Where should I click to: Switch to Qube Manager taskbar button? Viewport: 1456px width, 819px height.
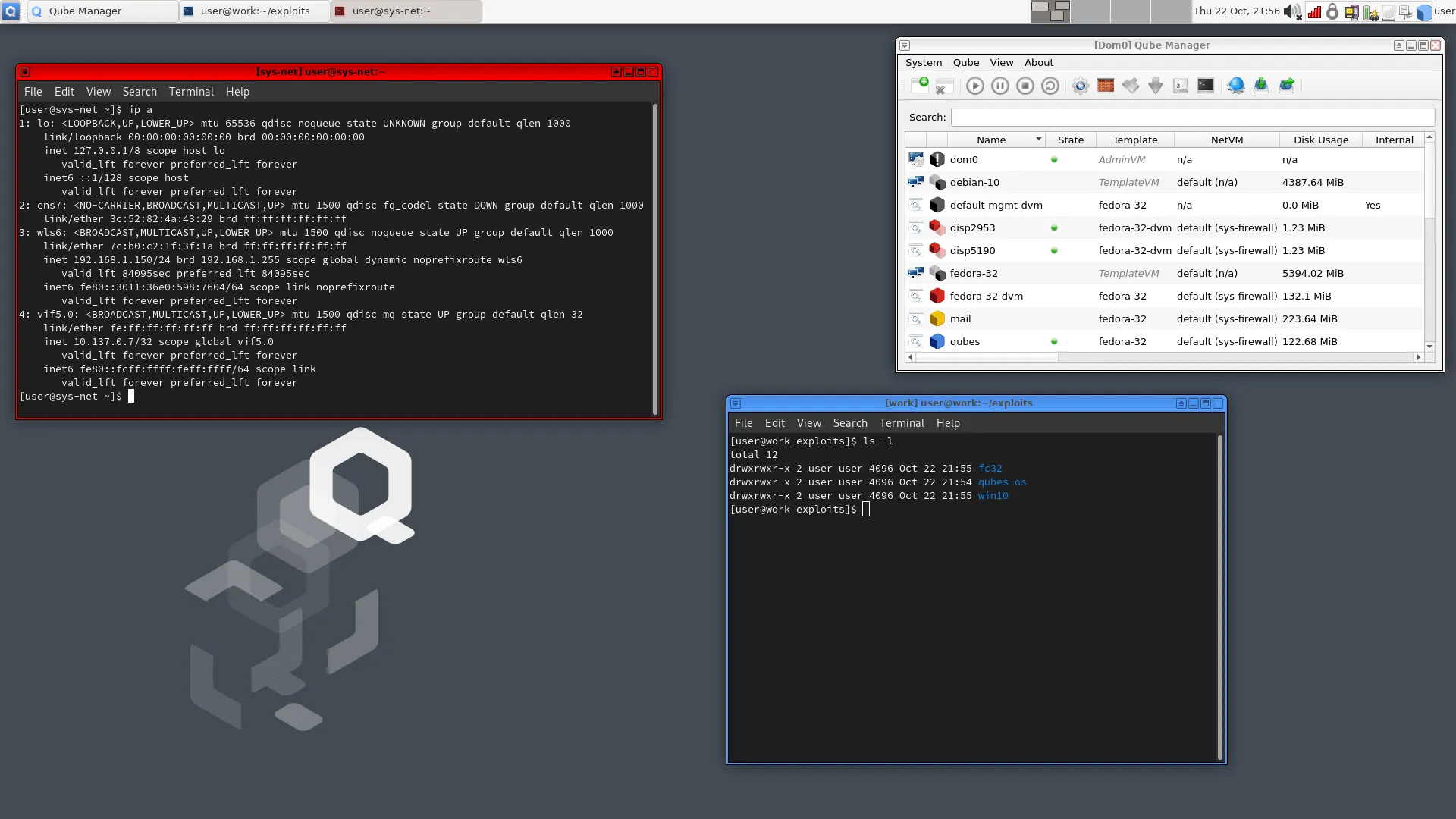[102, 11]
